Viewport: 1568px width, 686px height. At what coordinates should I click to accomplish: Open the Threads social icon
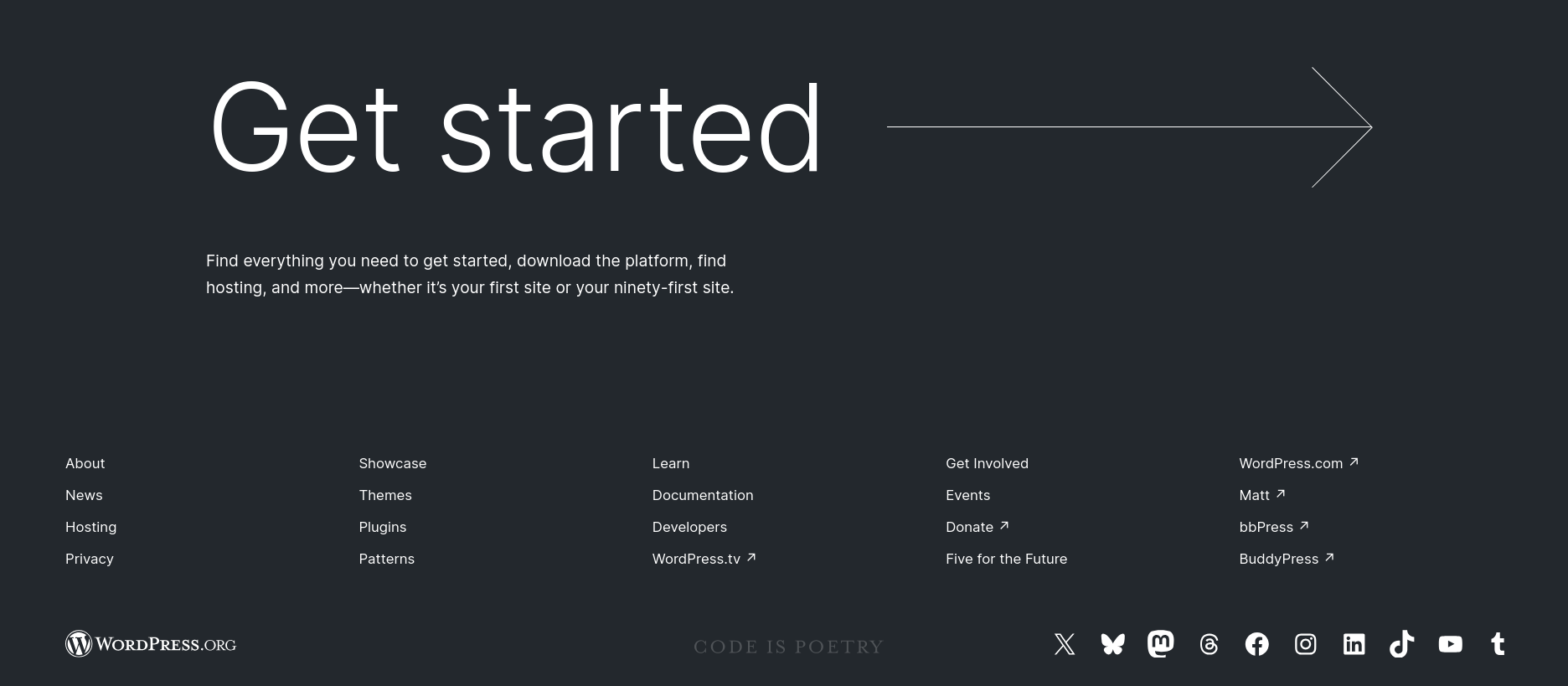(x=1209, y=644)
